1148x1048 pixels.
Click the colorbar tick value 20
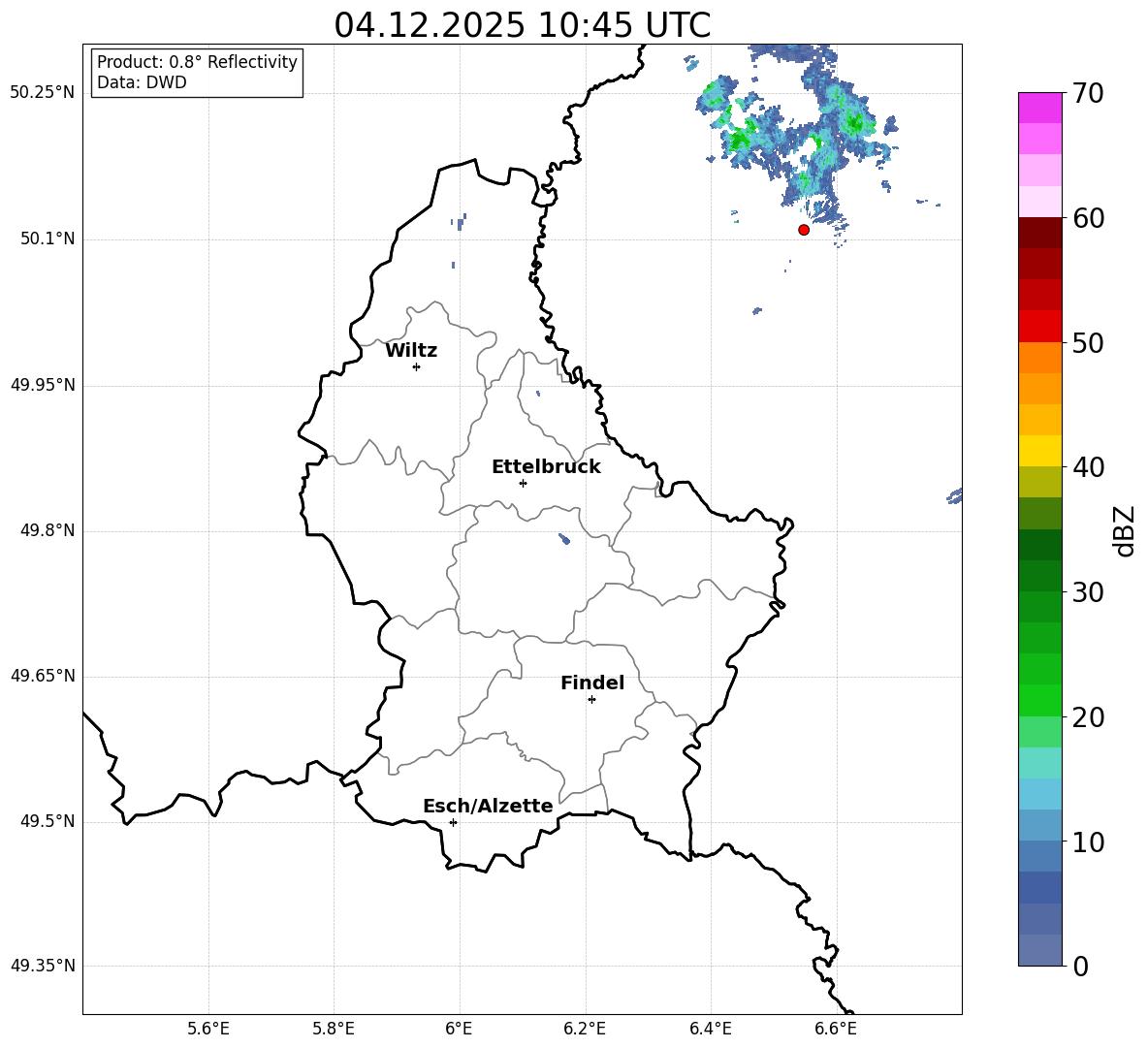[x=1088, y=717]
